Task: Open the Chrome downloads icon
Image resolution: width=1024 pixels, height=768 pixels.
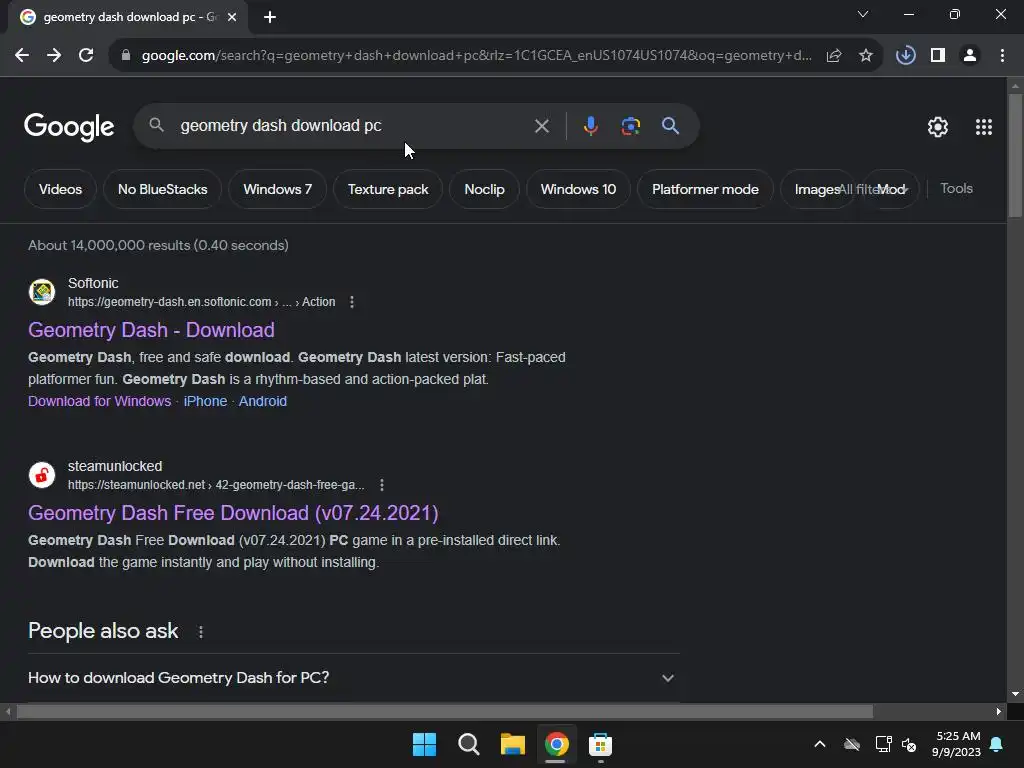Action: click(x=906, y=56)
